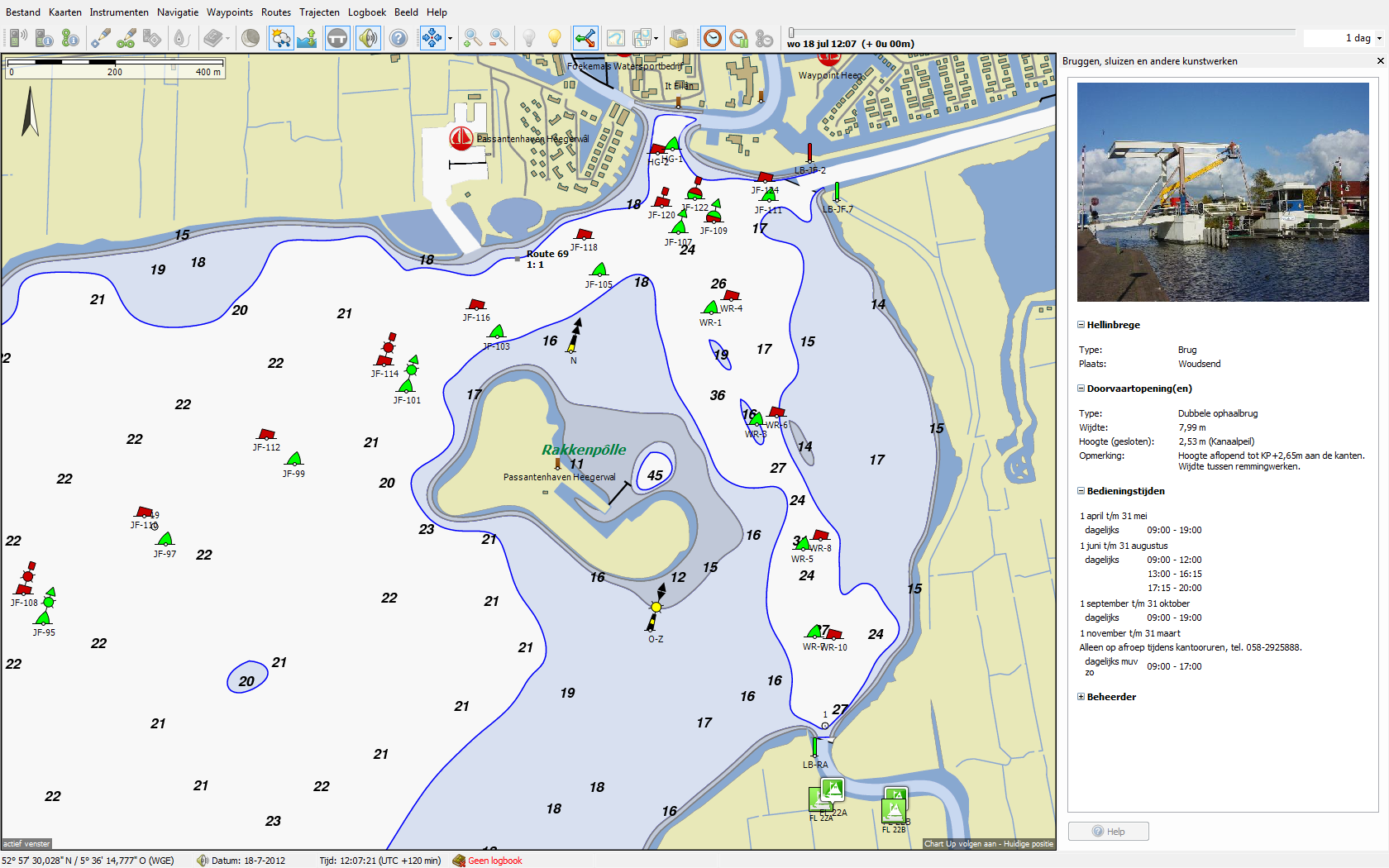
Task: Open the Instrumenten menu
Action: 119,12
